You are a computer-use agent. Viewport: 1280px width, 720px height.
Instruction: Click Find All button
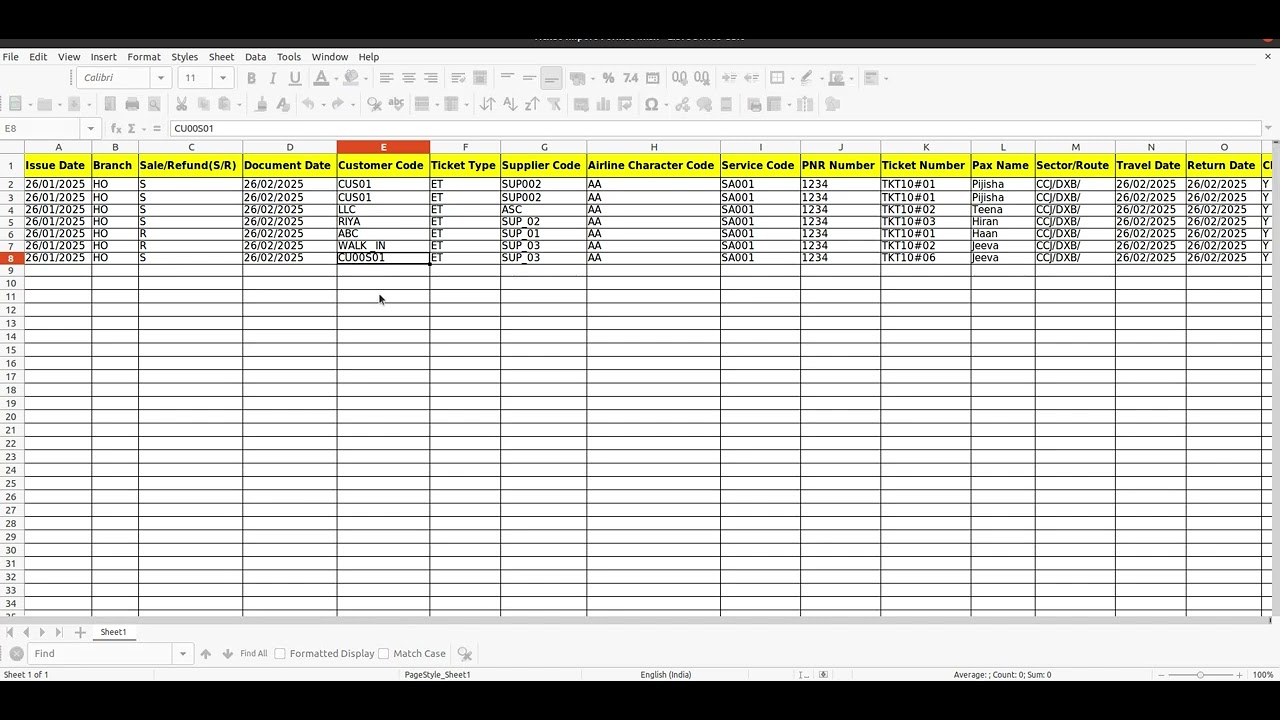(253, 654)
